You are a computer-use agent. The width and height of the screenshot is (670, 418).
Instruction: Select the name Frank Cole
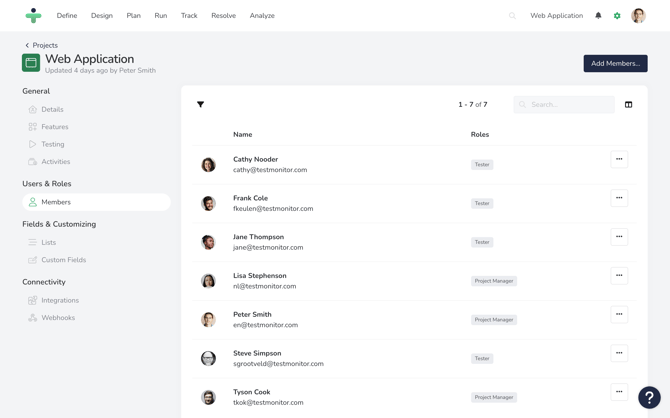coord(250,198)
